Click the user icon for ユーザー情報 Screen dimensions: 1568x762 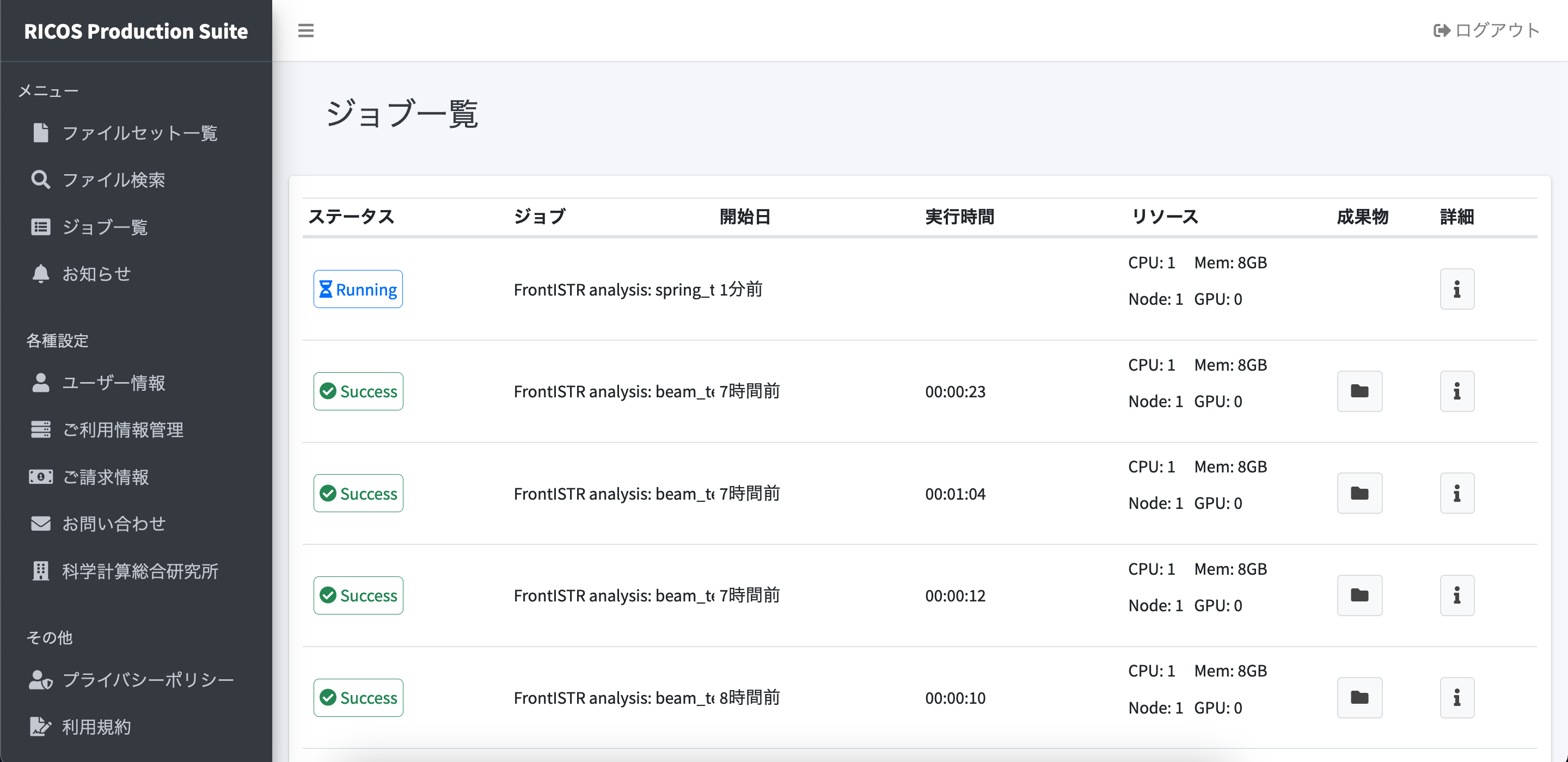pos(40,383)
